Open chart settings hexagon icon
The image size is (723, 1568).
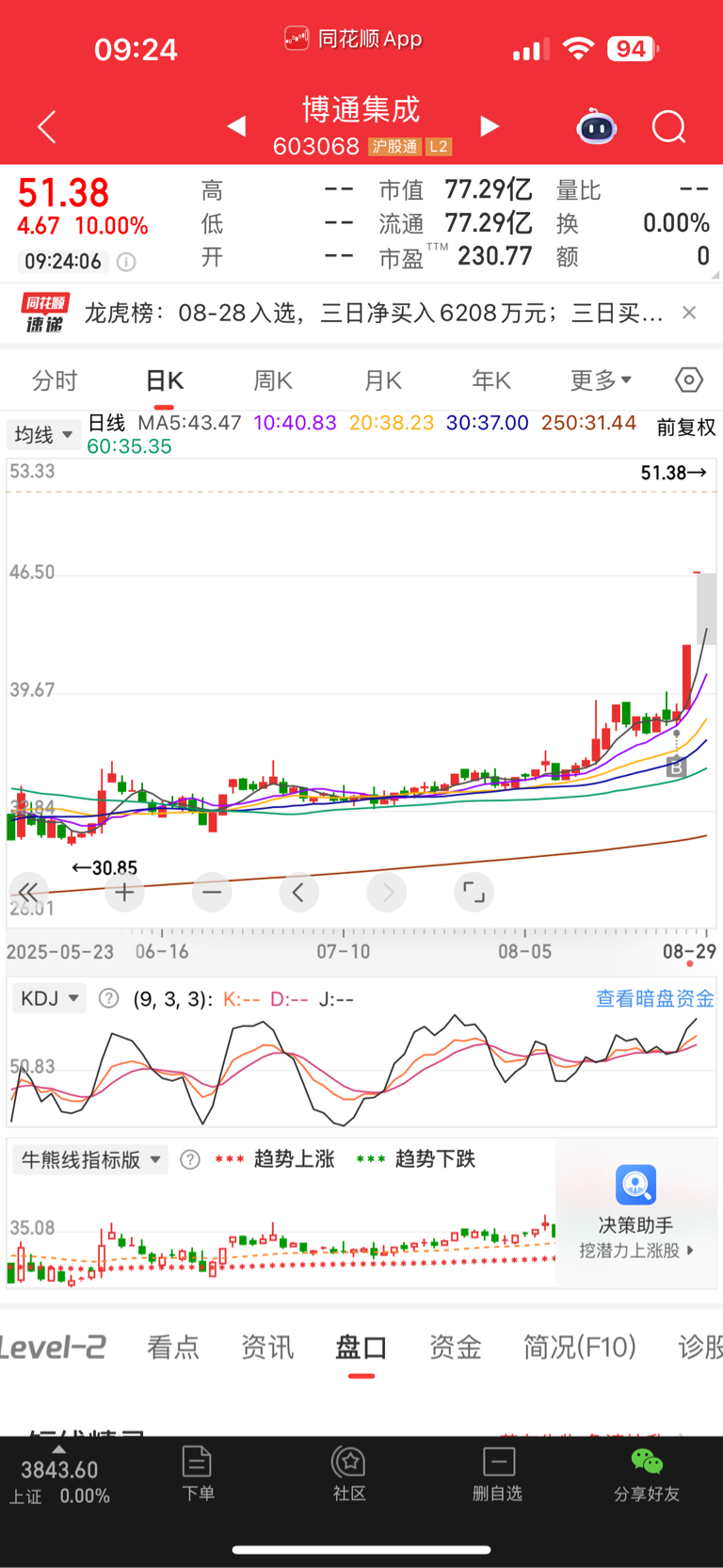point(689,380)
